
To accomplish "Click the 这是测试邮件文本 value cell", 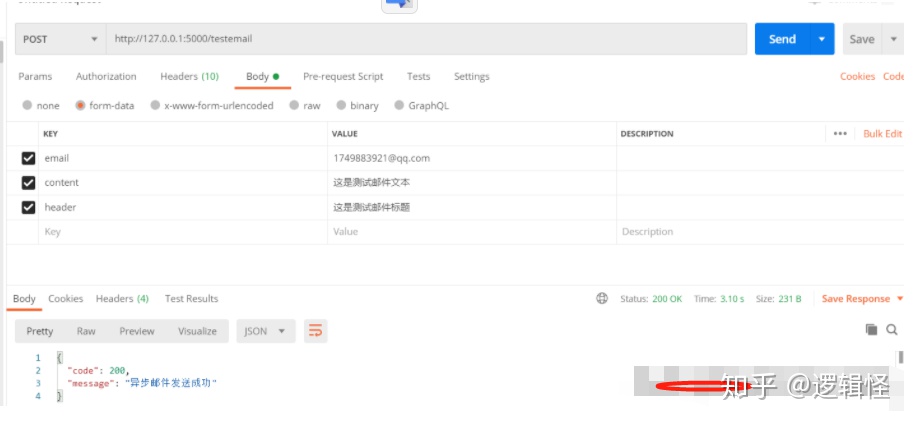I will [472, 182].
